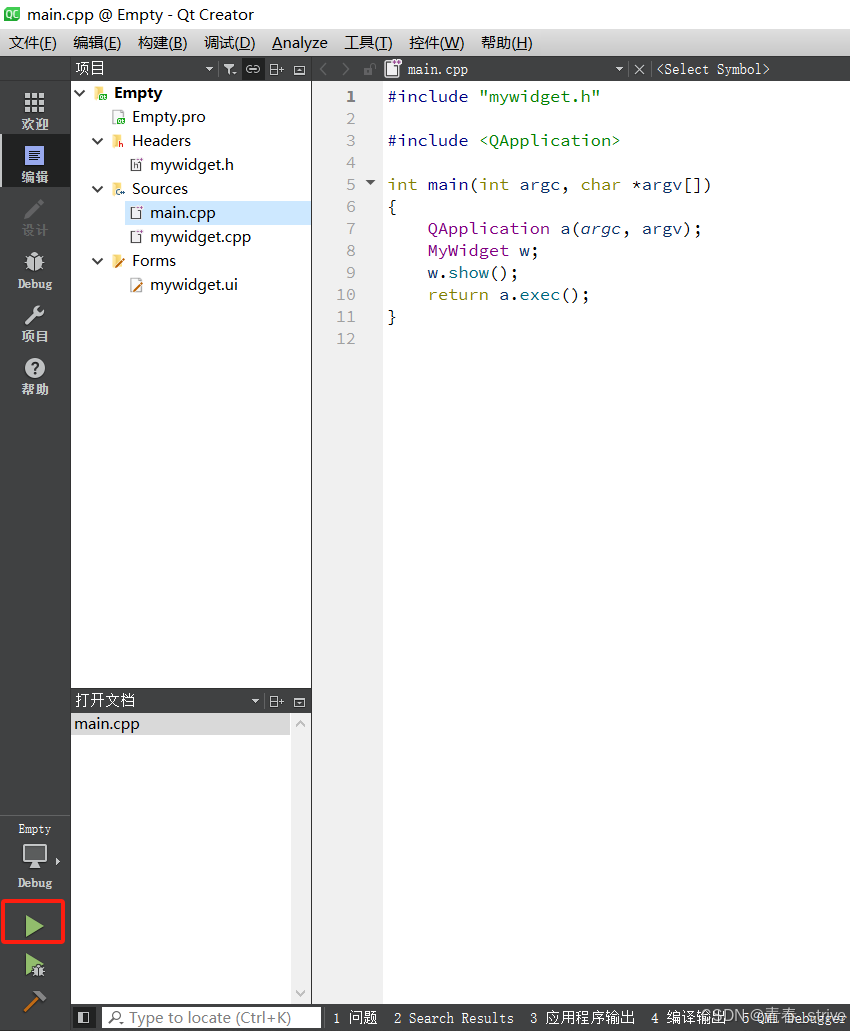Close the Open Documents panel
Screen dimensions: 850x1031
[x=300, y=702]
